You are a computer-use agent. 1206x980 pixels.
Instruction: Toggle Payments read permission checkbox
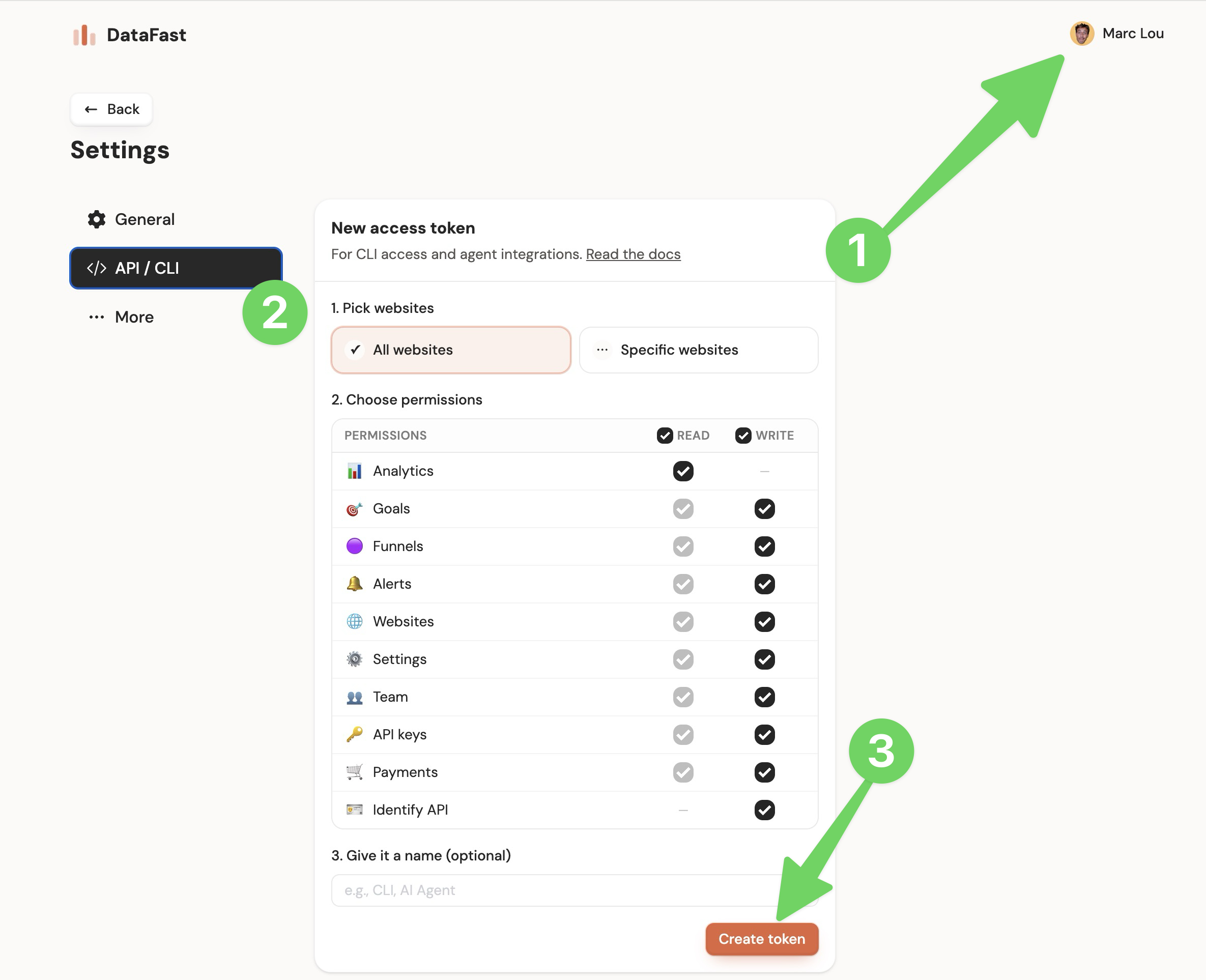683,772
